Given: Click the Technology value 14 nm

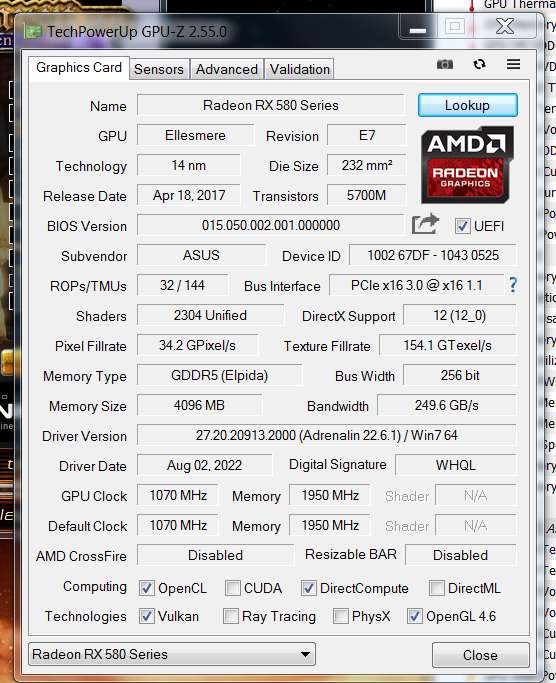Looking at the screenshot, I should [x=189, y=165].
